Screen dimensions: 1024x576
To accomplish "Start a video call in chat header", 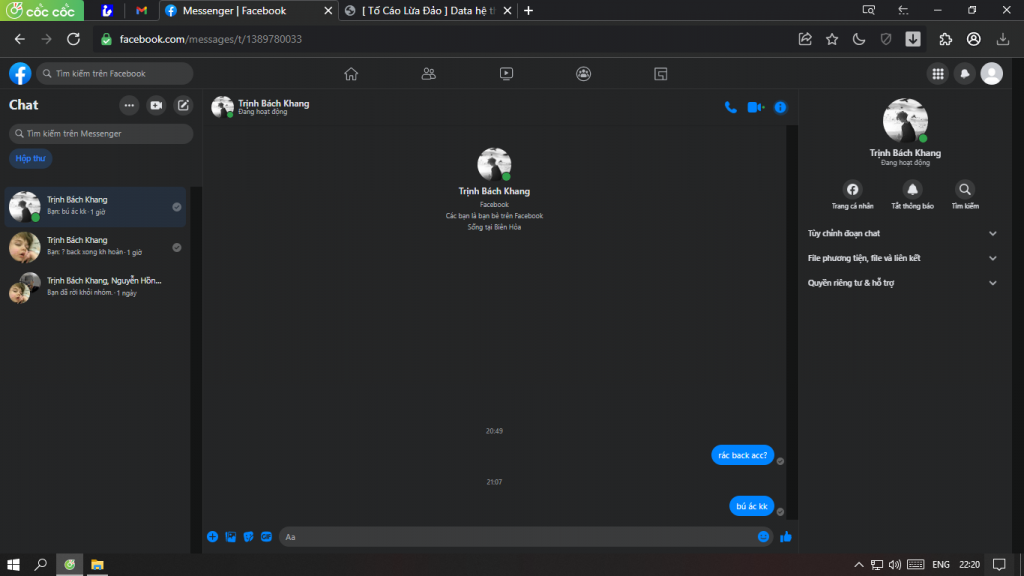I will point(755,107).
